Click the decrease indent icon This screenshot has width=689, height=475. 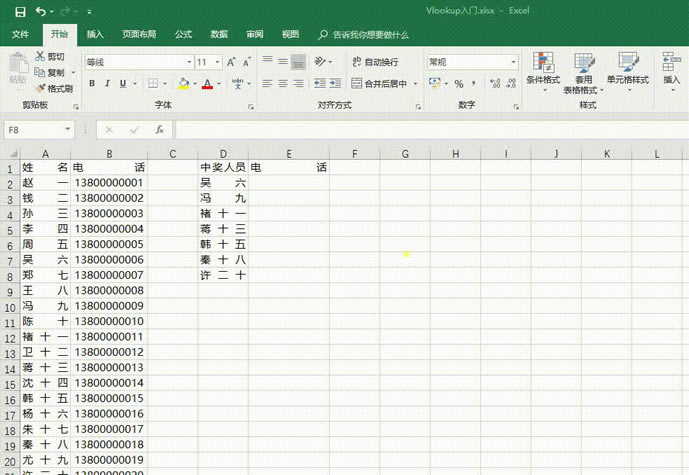point(320,83)
